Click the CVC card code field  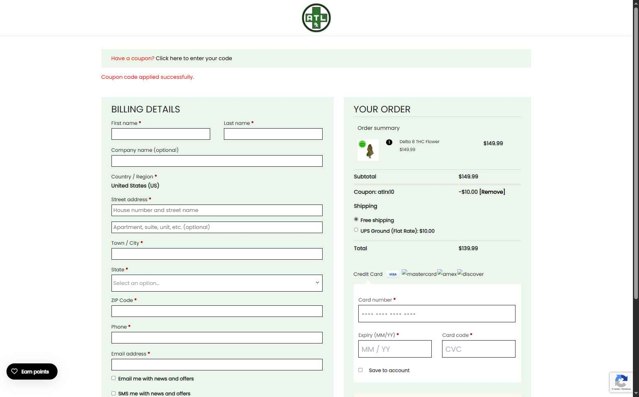(x=479, y=349)
